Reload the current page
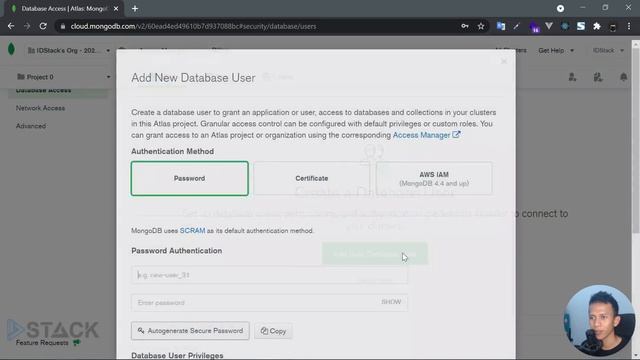 [43, 26]
